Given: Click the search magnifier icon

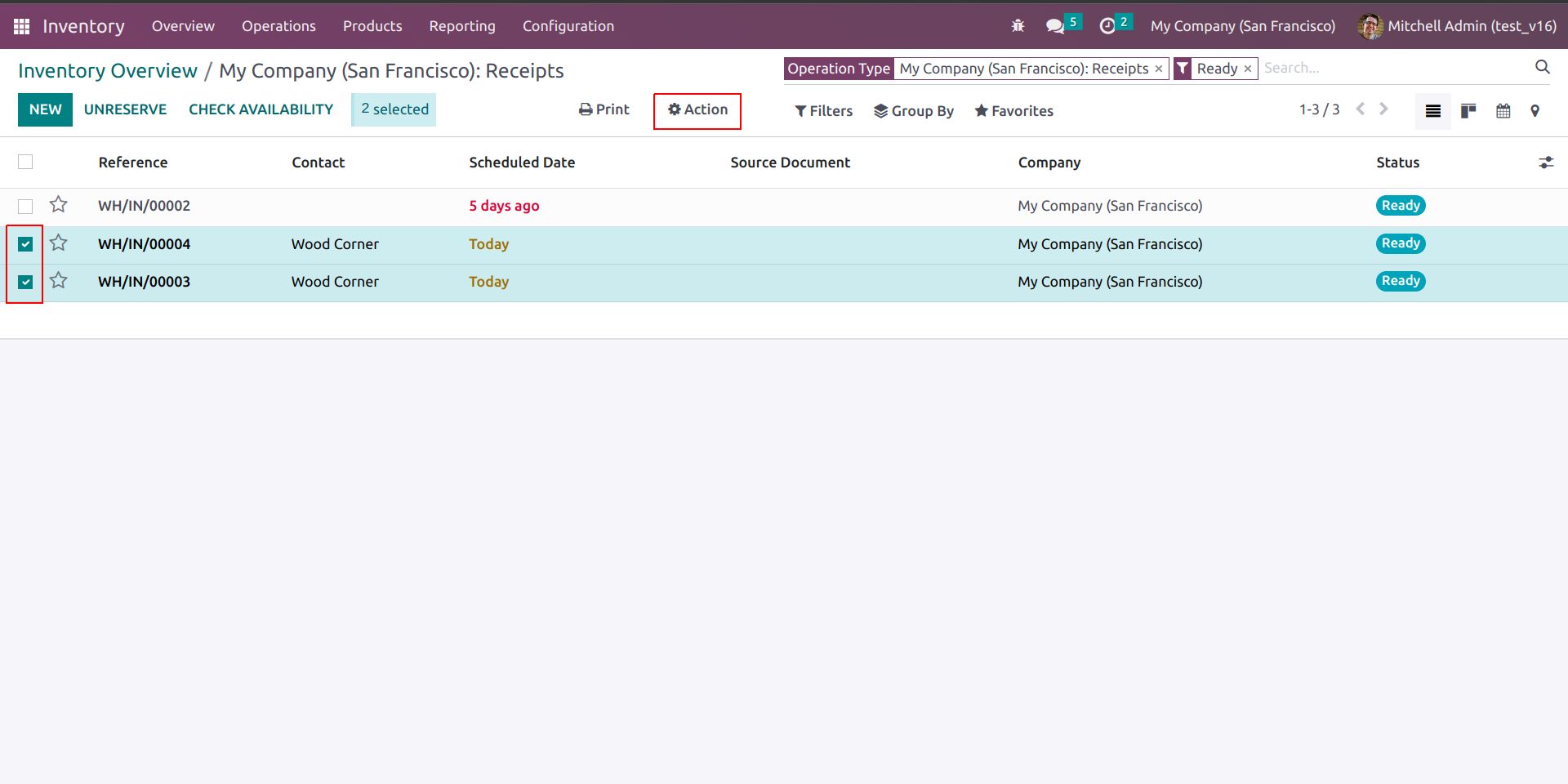Looking at the screenshot, I should (1542, 68).
